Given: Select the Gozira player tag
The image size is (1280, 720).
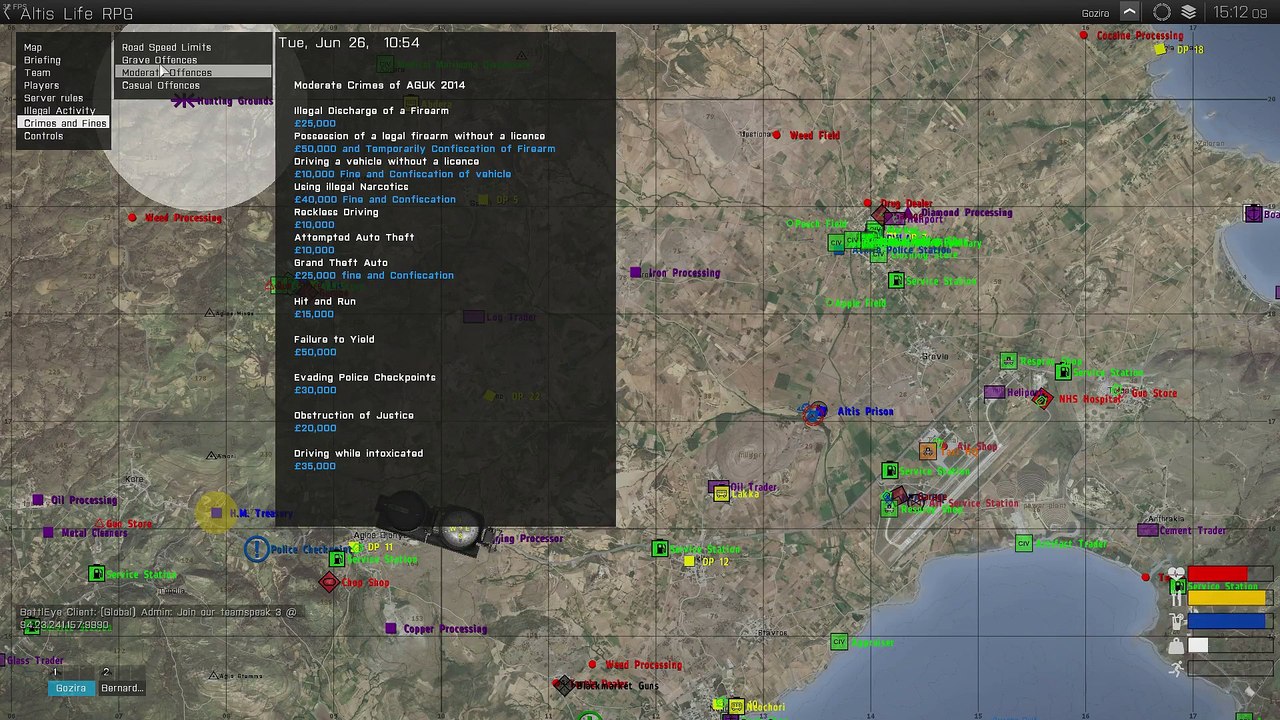Looking at the screenshot, I should tap(70, 688).
